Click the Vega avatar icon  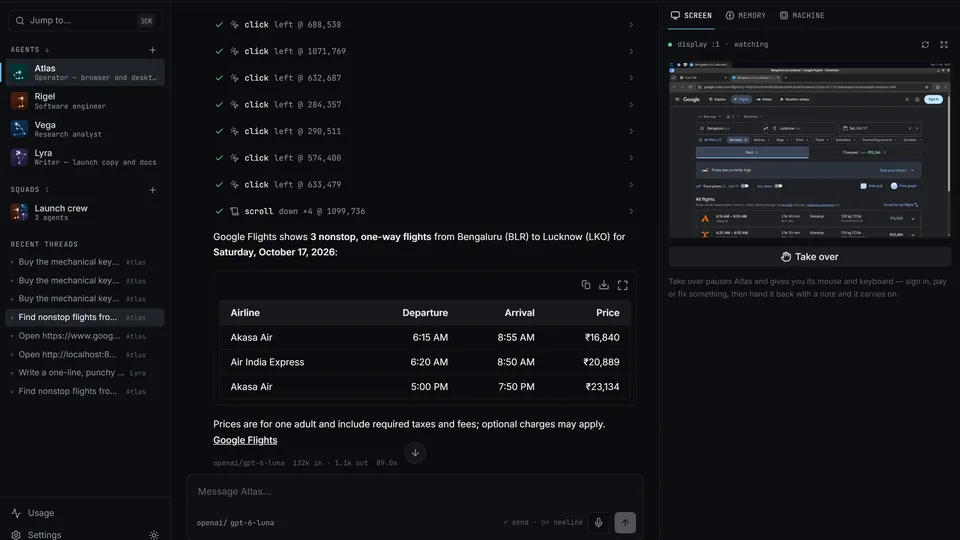coord(20,129)
